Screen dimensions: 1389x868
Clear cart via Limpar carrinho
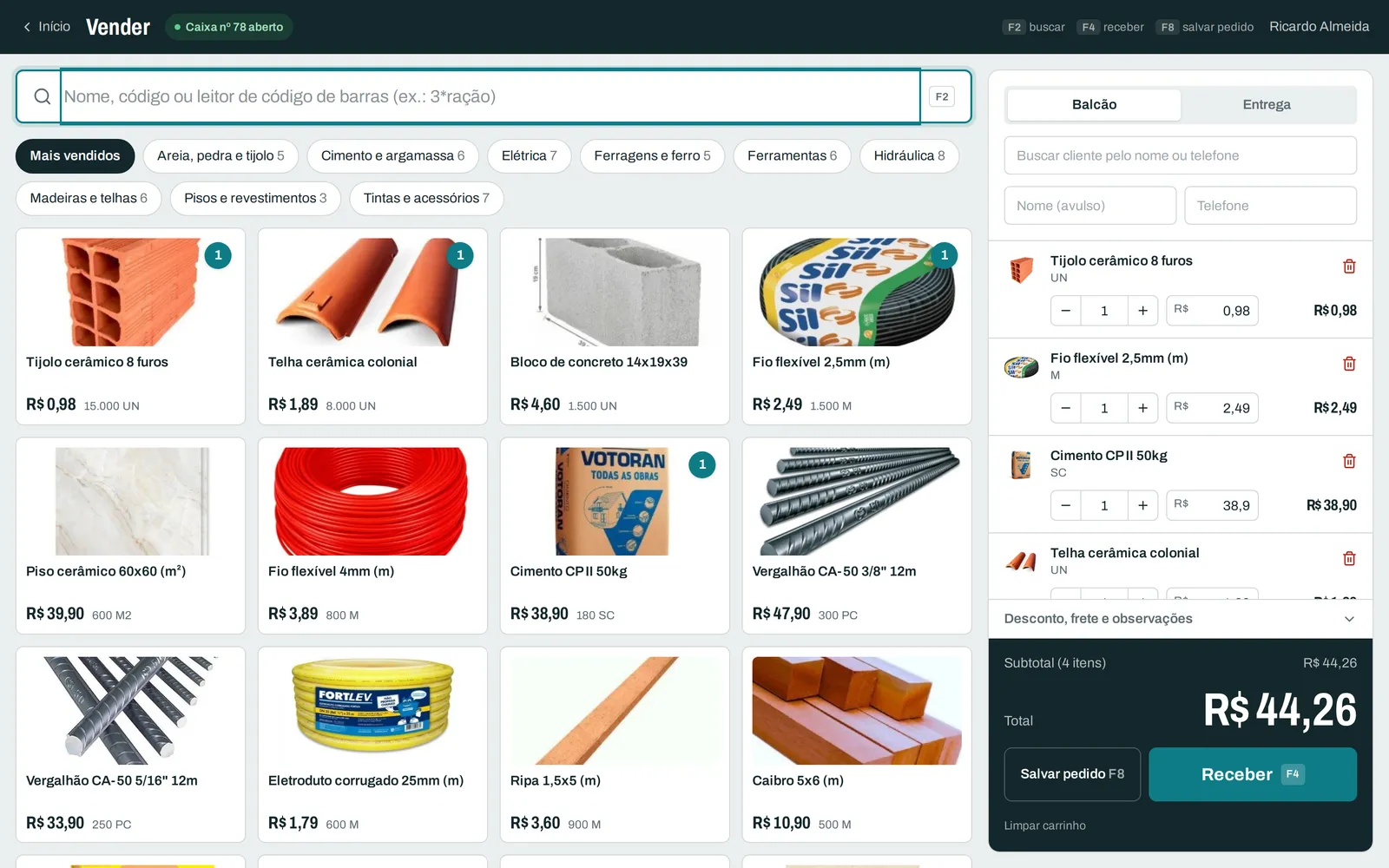click(1044, 825)
